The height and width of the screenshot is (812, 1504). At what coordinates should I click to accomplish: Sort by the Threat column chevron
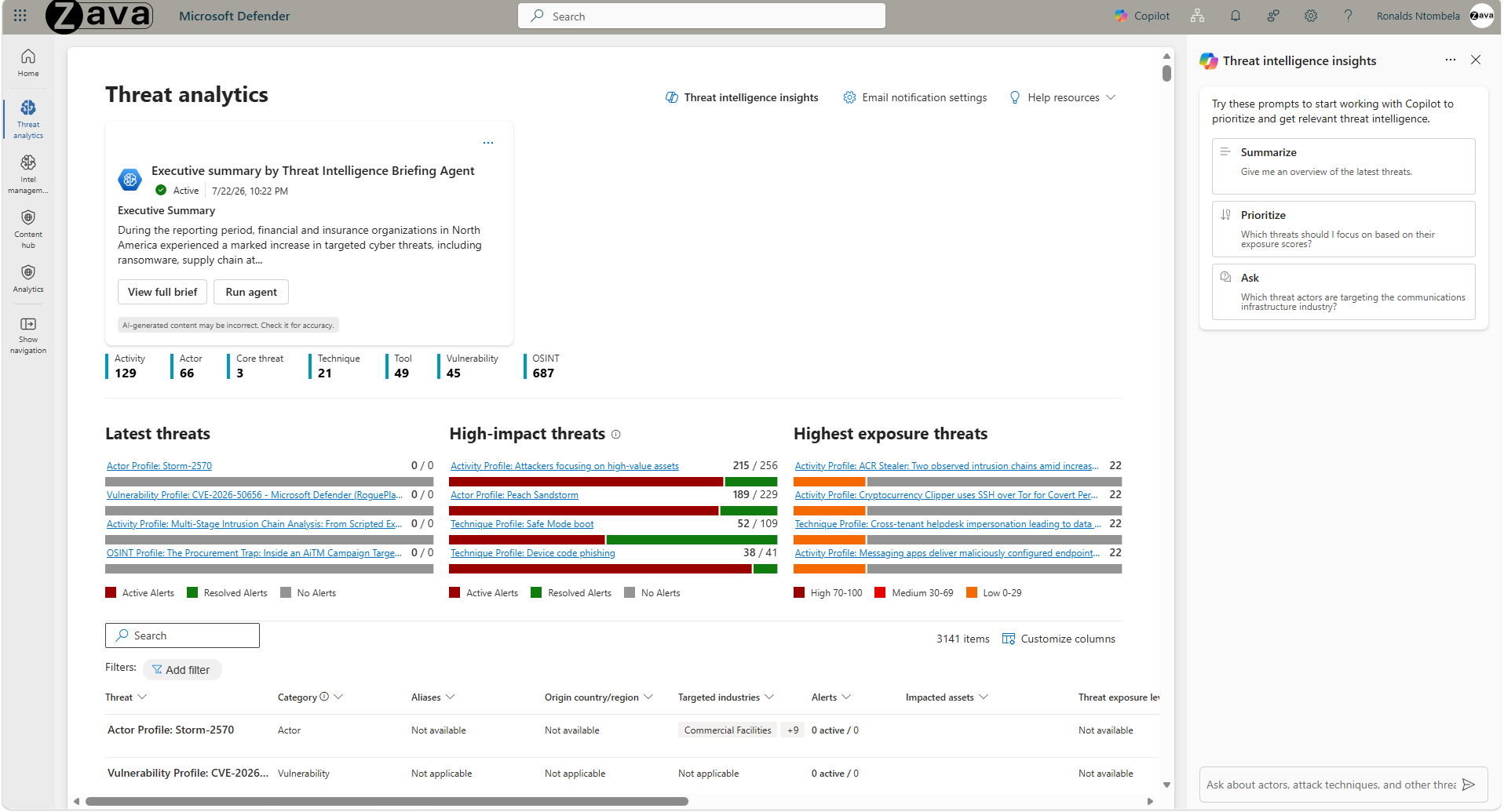[x=142, y=697]
